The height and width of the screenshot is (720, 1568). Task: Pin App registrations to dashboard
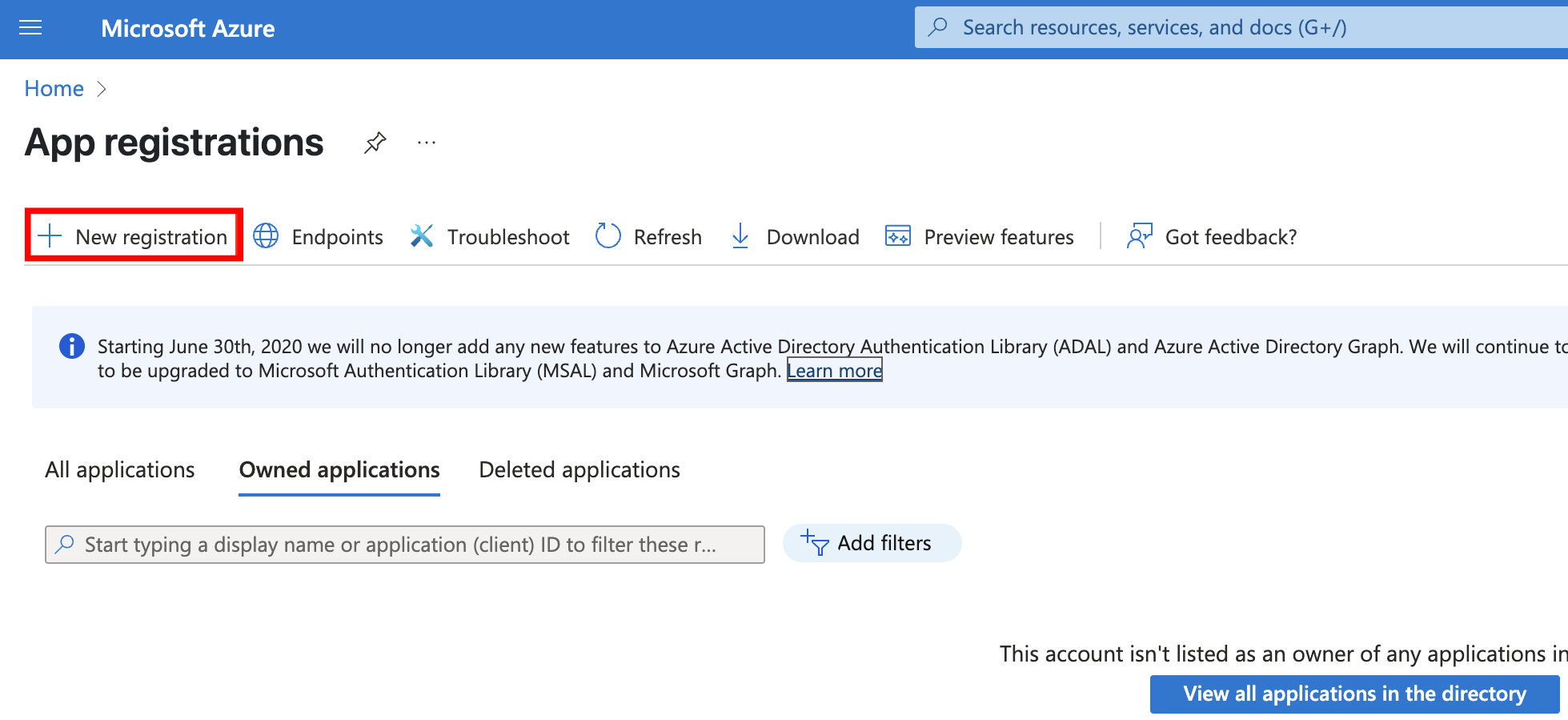[375, 143]
